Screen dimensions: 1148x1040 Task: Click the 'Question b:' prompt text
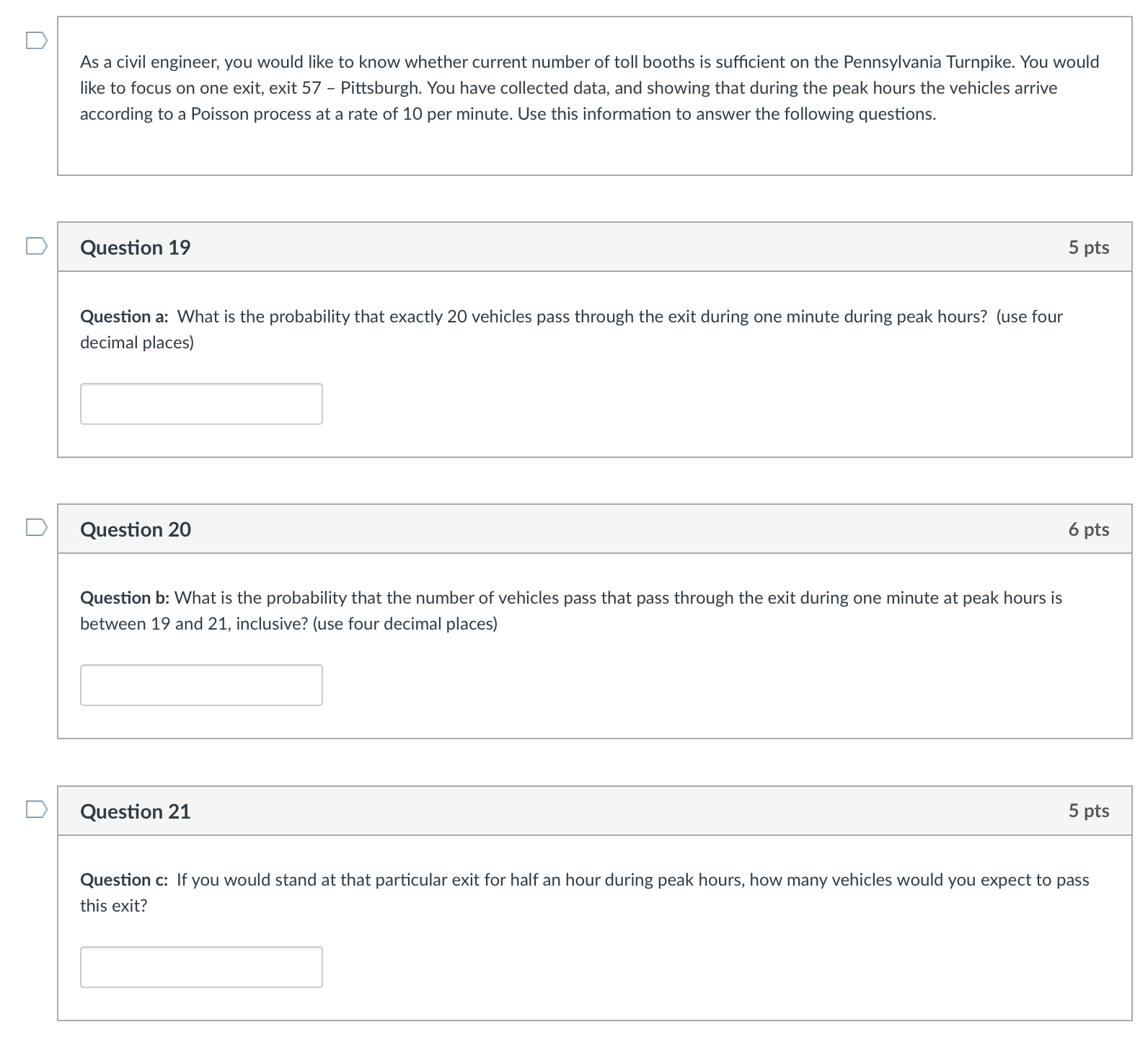[x=125, y=598]
